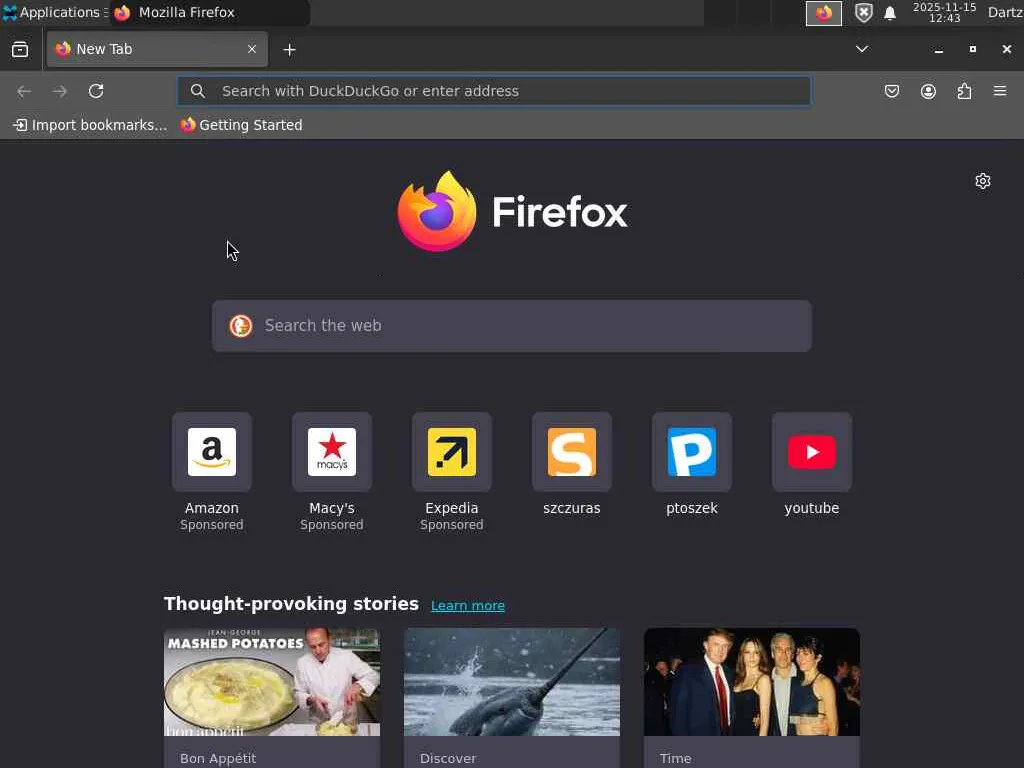Open the notifications bell icon
Viewport: 1024px width, 768px height.
coord(889,13)
